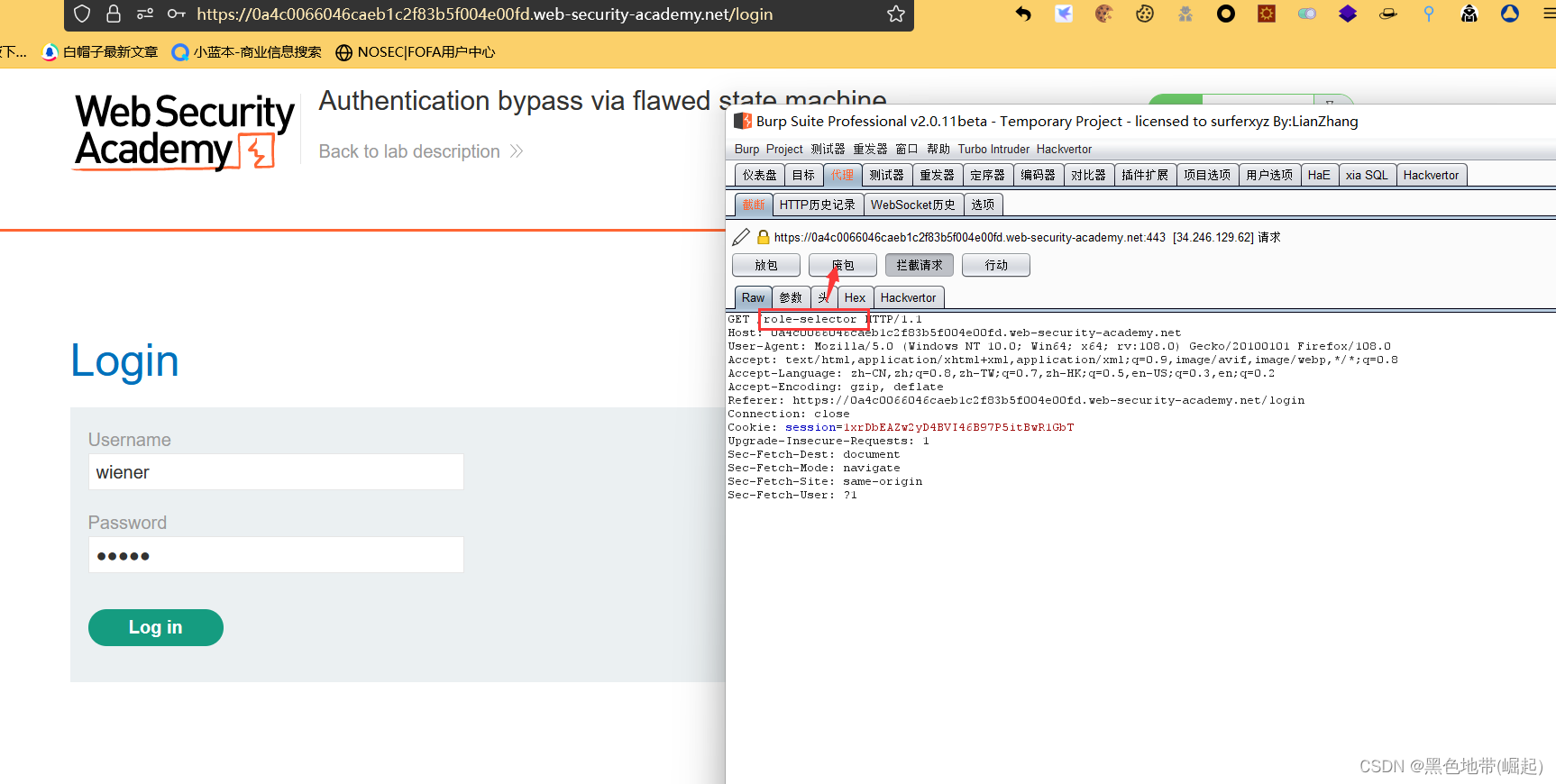Click the black ring extension icon
Viewport: 1556px width, 784px height.
pos(1226,14)
